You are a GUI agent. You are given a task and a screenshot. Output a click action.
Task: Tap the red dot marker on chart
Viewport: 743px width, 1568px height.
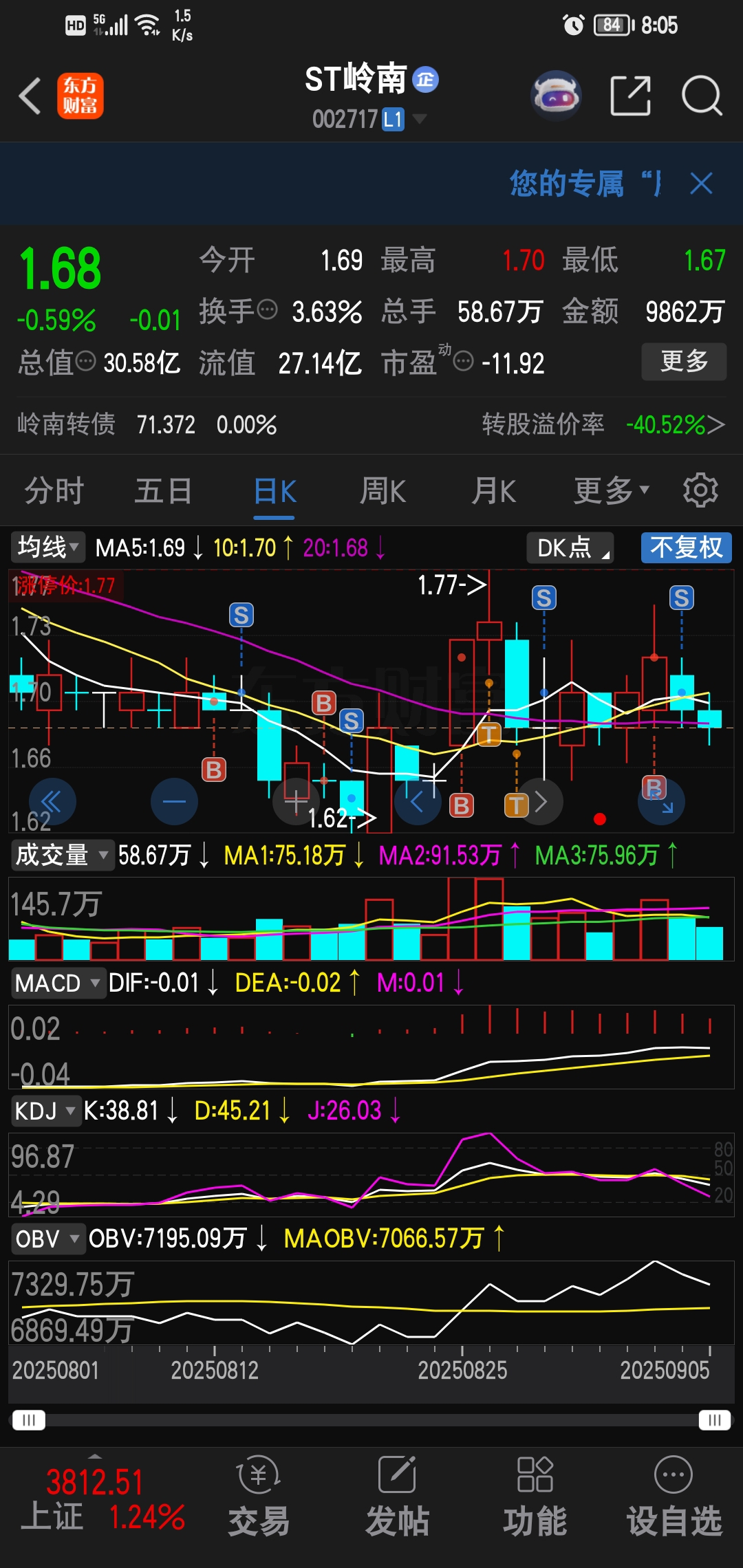click(x=600, y=818)
